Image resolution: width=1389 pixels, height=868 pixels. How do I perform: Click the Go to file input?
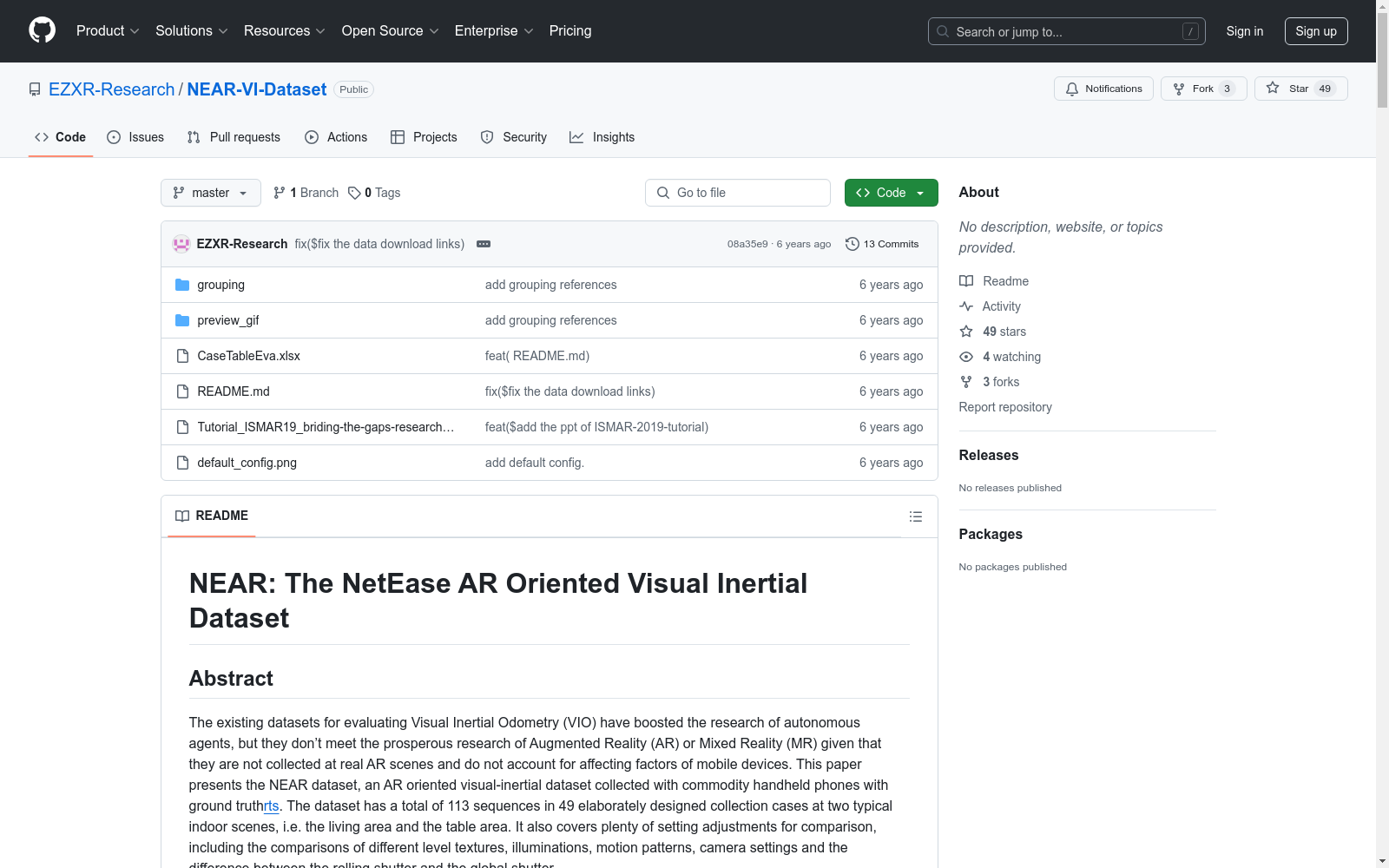[738, 193]
